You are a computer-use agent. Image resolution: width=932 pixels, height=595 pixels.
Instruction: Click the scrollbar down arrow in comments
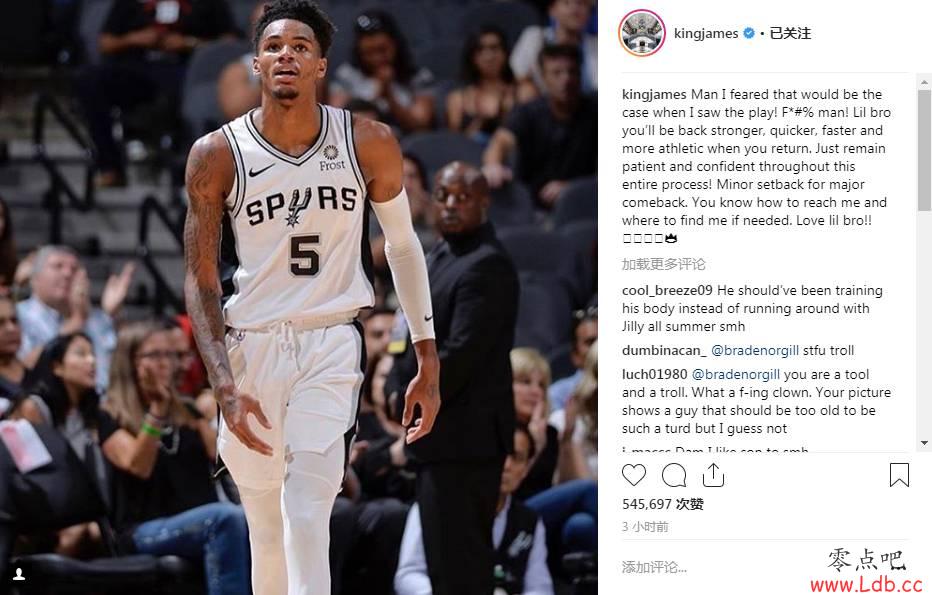point(924,443)
